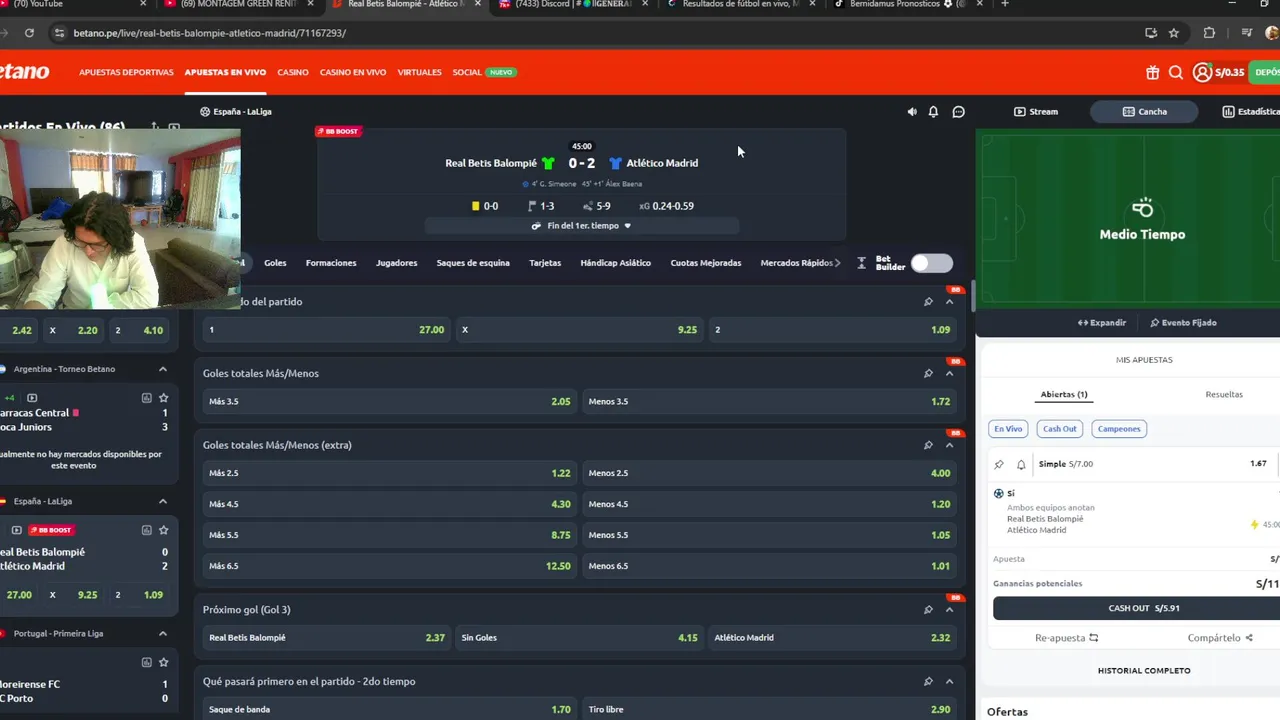Open stats icon for Real Betis sidebar match
Screen dimensions: 1280x720
146,530
